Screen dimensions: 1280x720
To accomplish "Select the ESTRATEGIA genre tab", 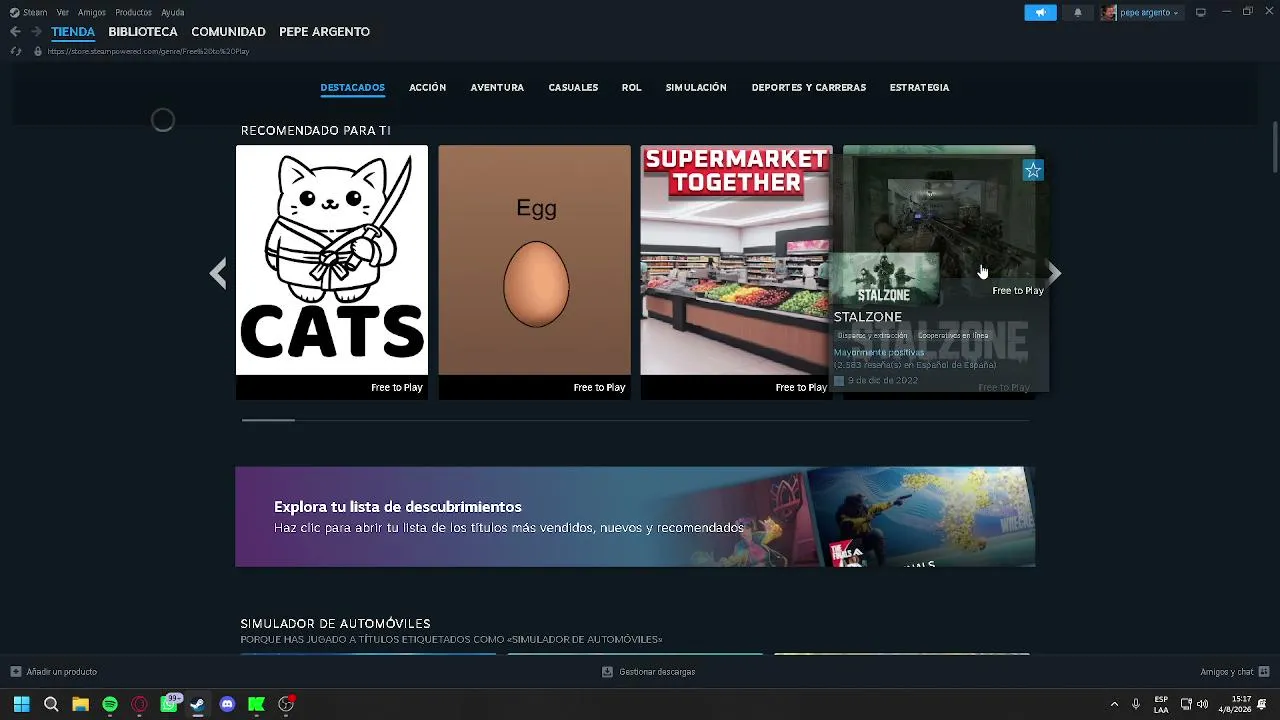I will (x=919, y=88).
